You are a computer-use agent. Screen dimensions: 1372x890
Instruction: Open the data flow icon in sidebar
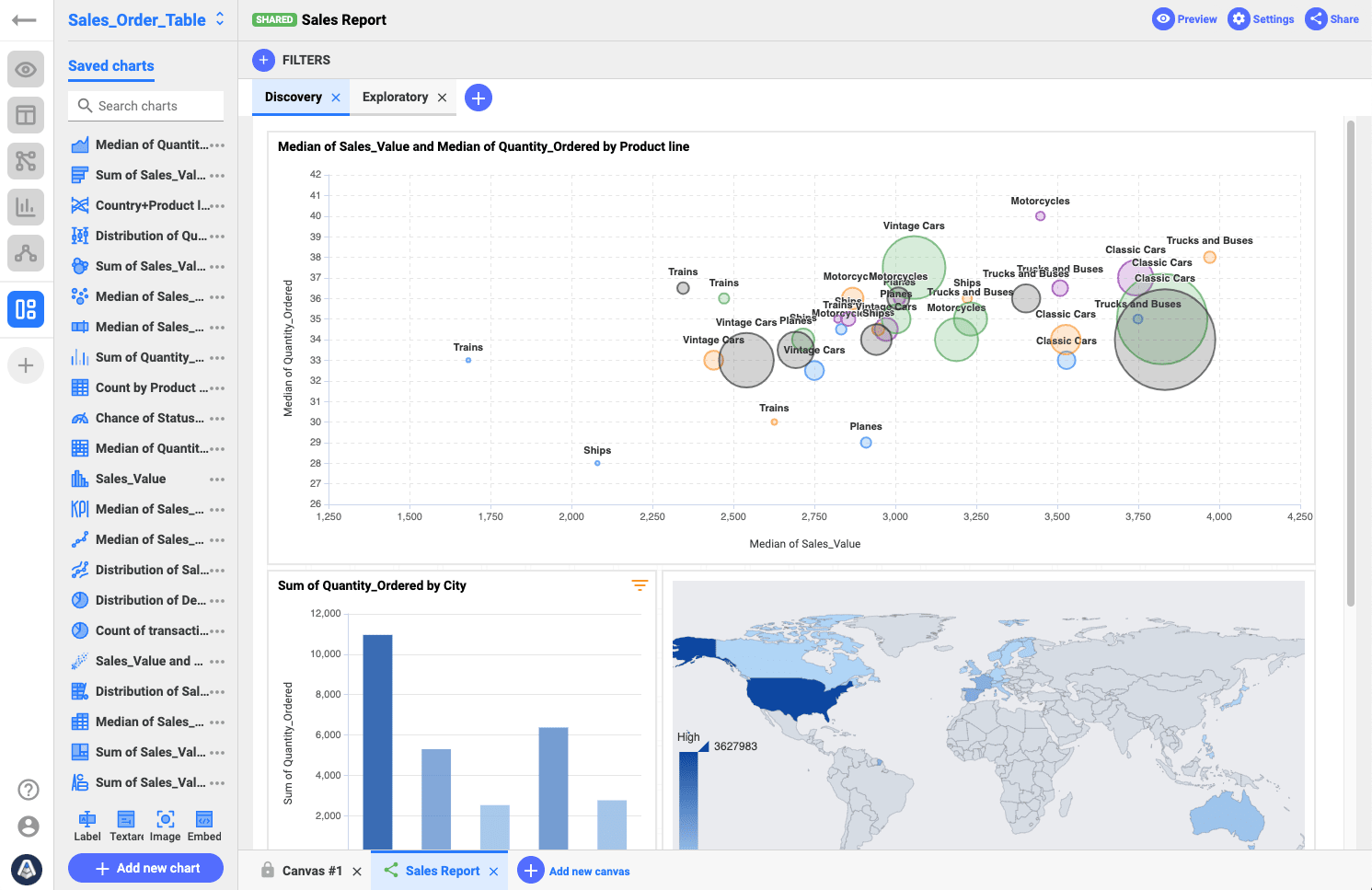(26, 161)
